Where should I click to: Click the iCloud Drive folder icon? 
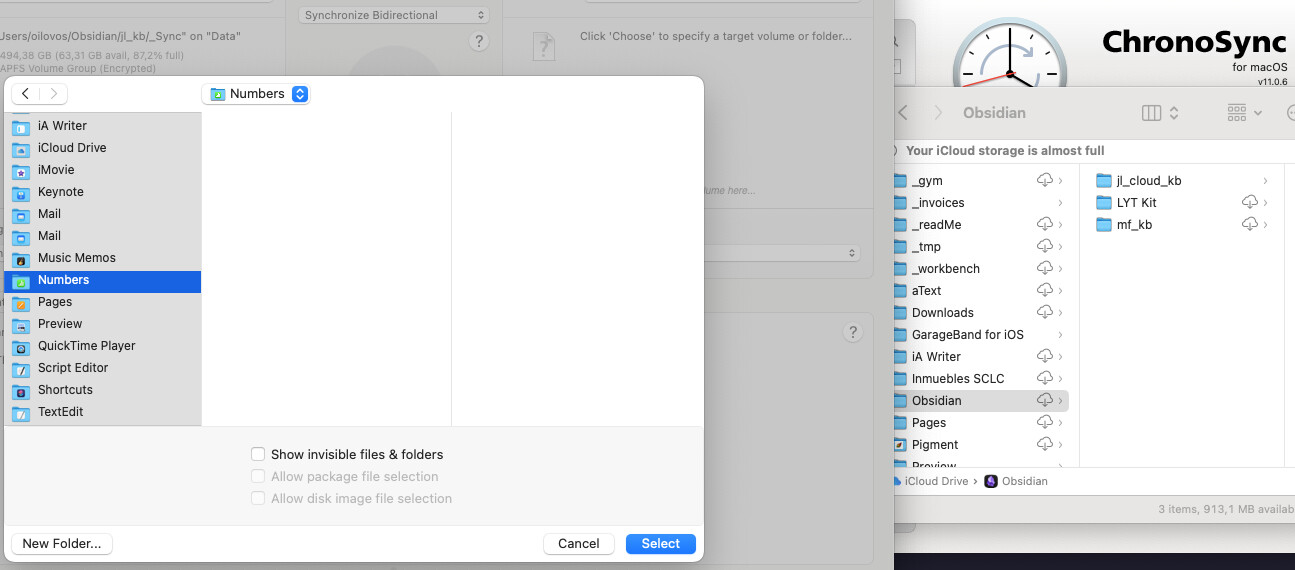[21, 148]
